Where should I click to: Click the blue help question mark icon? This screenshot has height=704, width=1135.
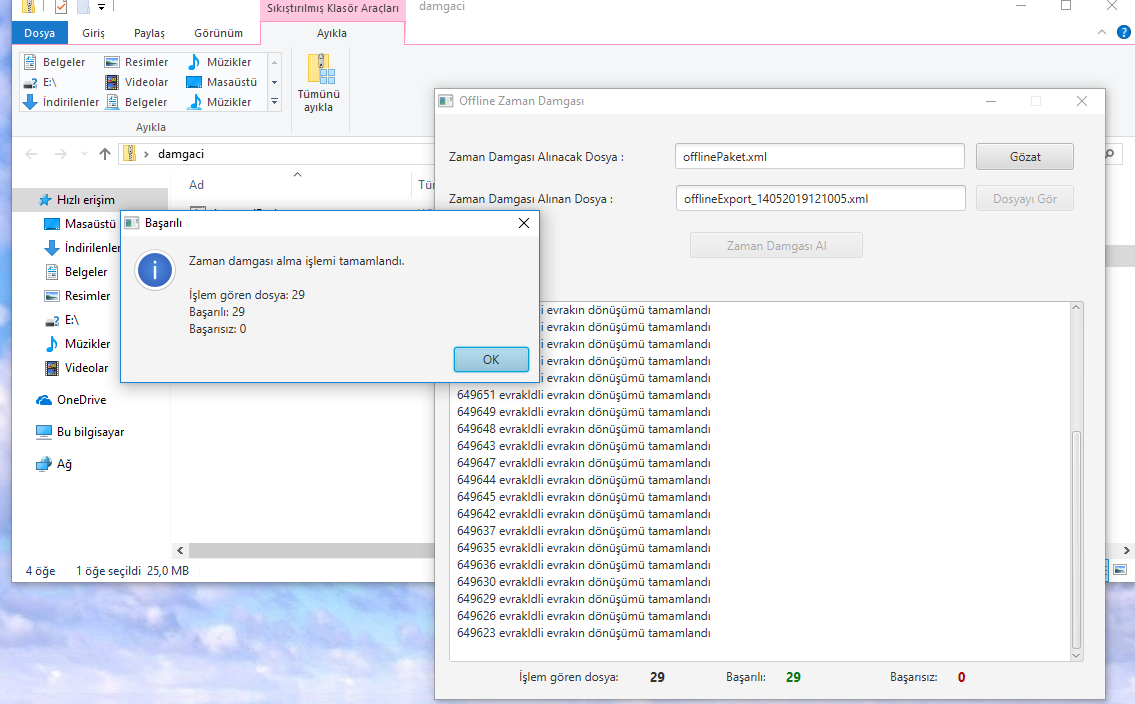(1124, 33)
